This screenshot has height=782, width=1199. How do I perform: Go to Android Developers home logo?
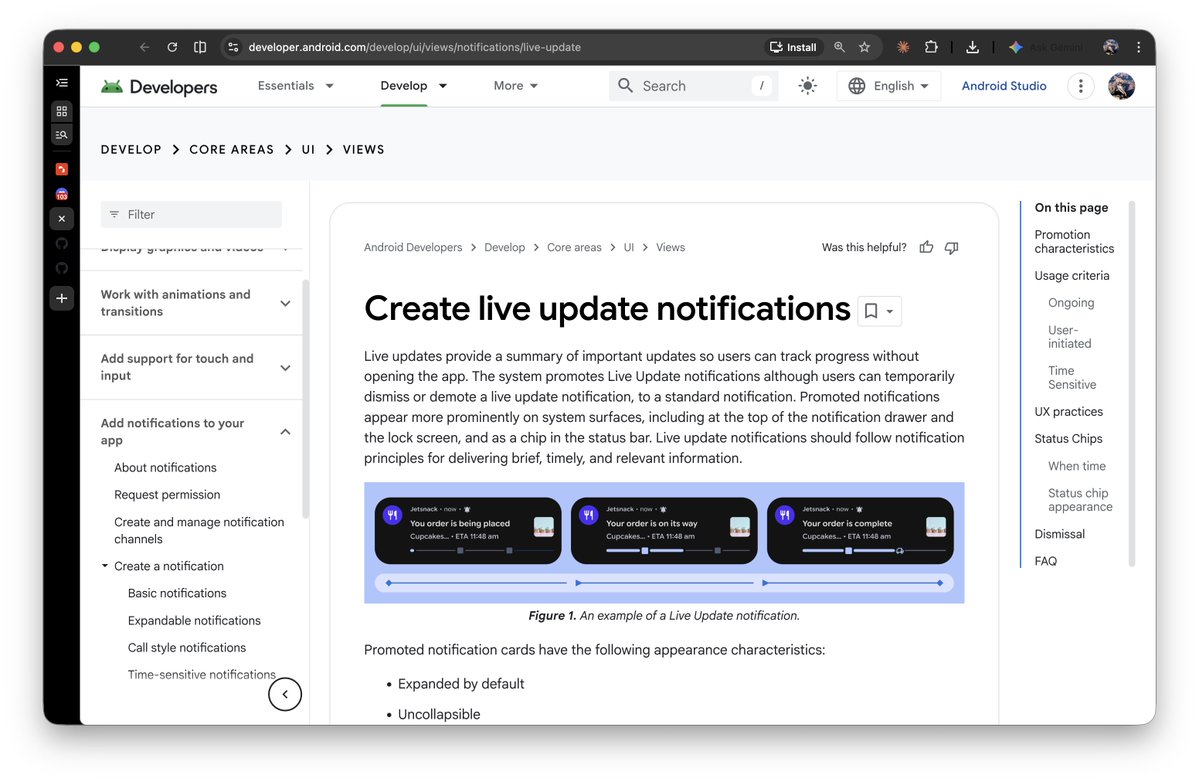(159, 86)
